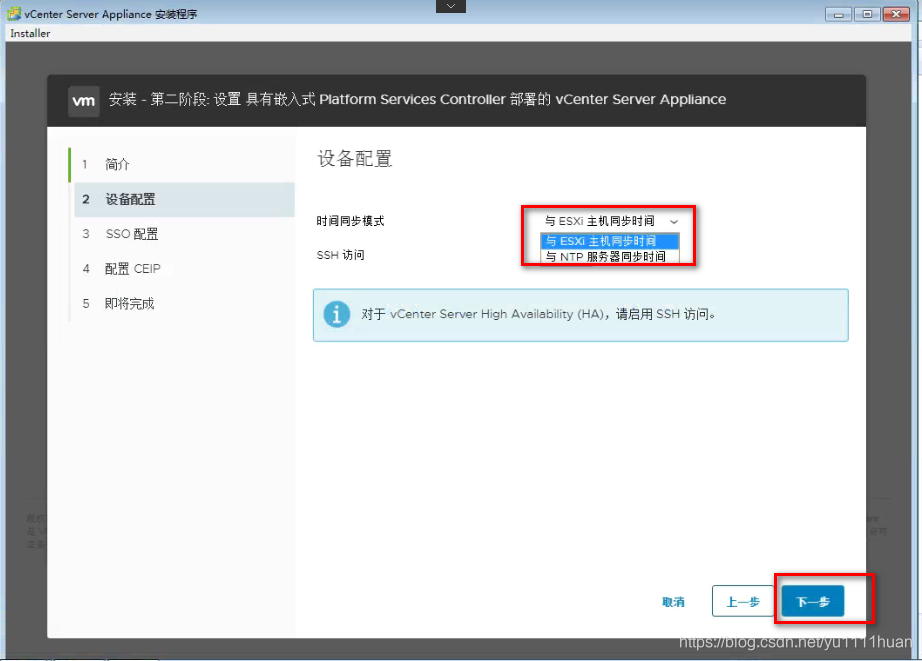Click the time sync dropdown chevron arrow
Image resolution: width=922 pixels, height=661 pixels.
coord(674,222)
